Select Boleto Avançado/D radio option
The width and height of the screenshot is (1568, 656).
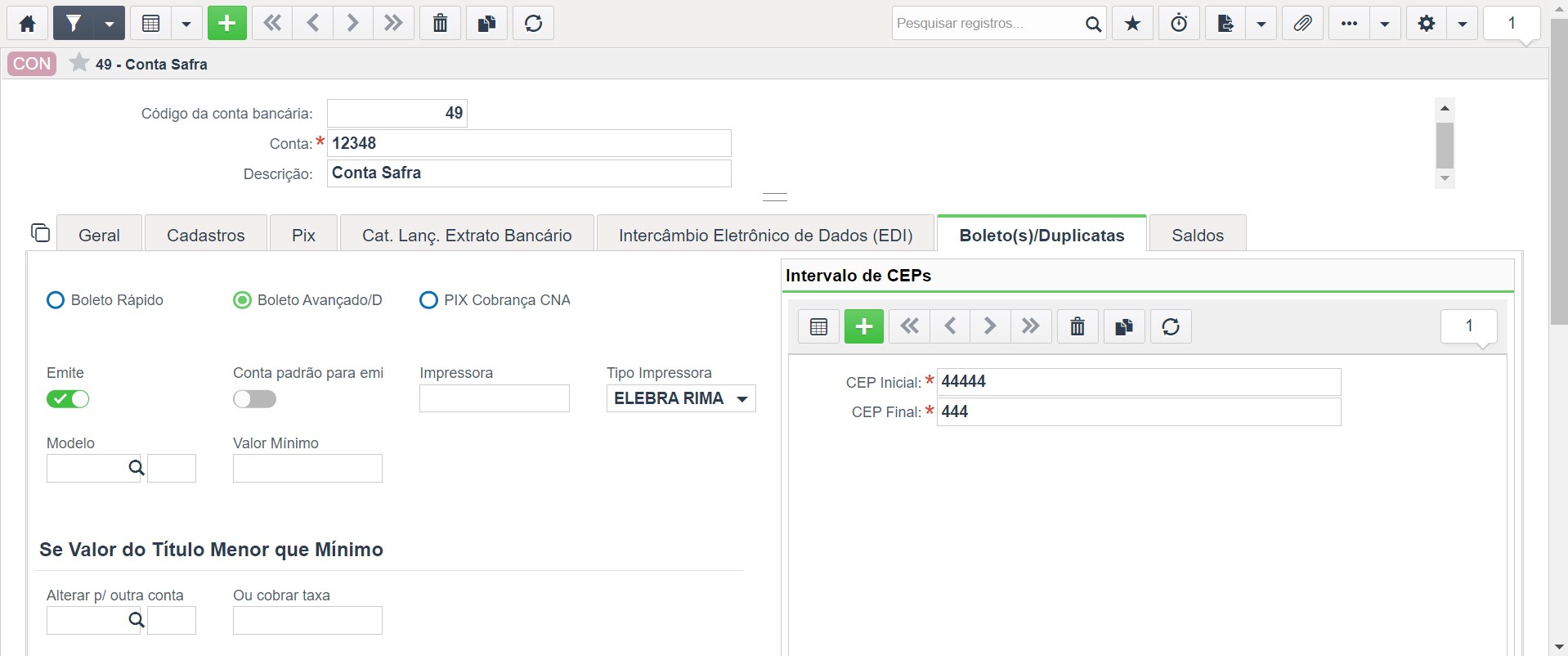pos(242,300)
